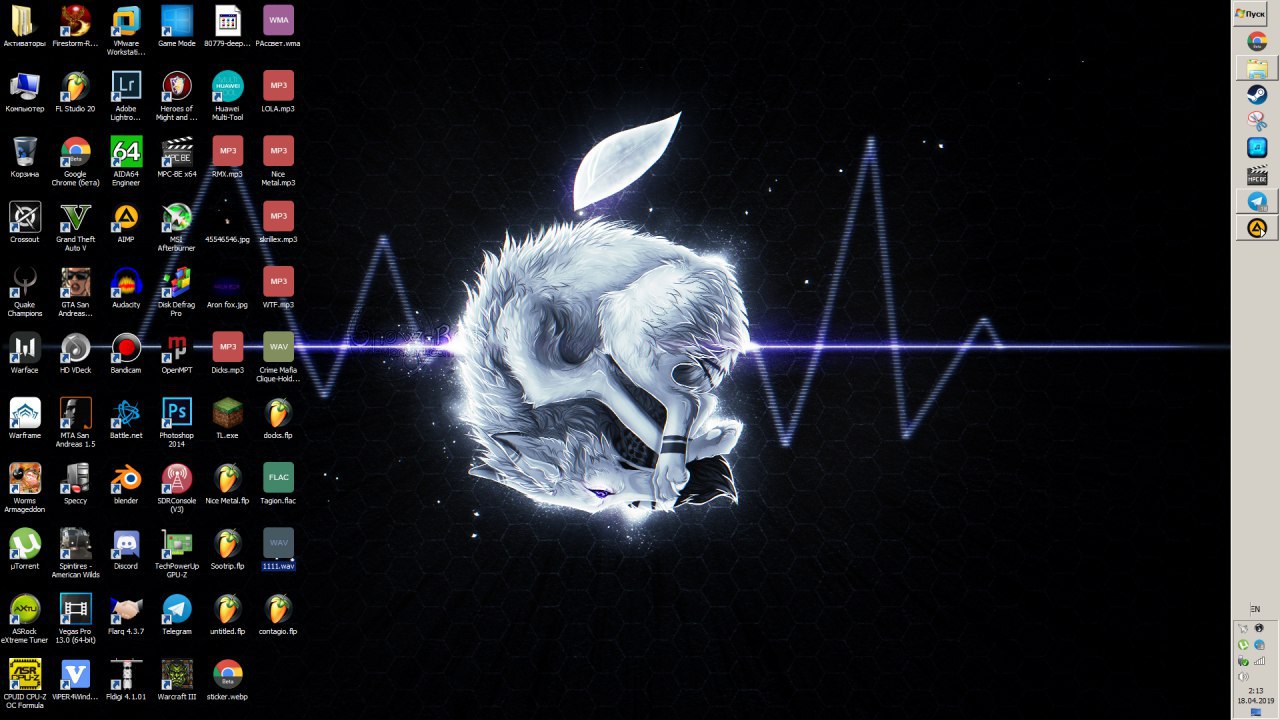Switch to Telegram taskbar button
The image size is (1280, 720).
1257,201
